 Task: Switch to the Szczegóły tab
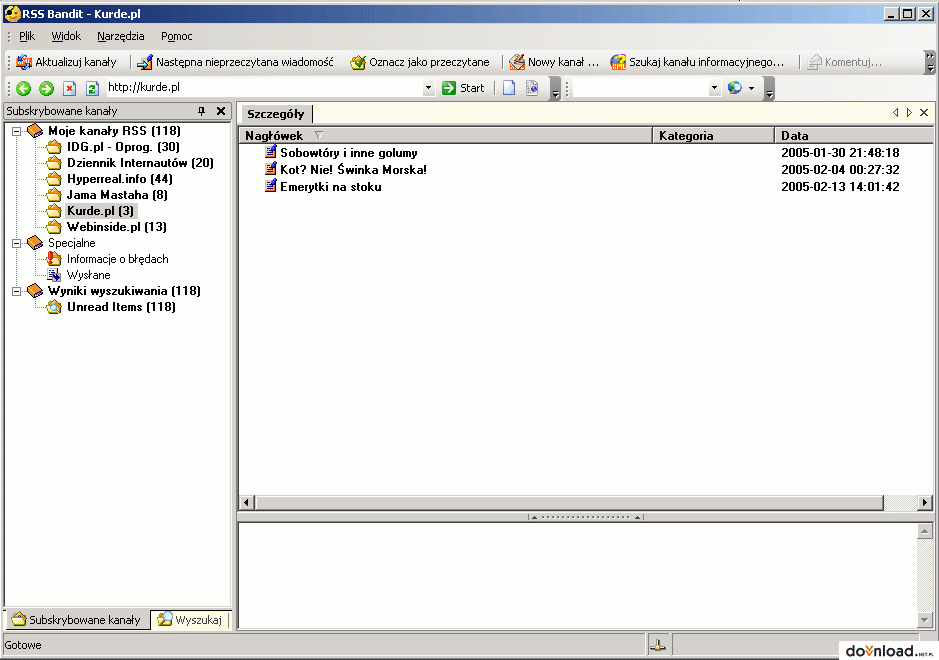click(275, 114)
